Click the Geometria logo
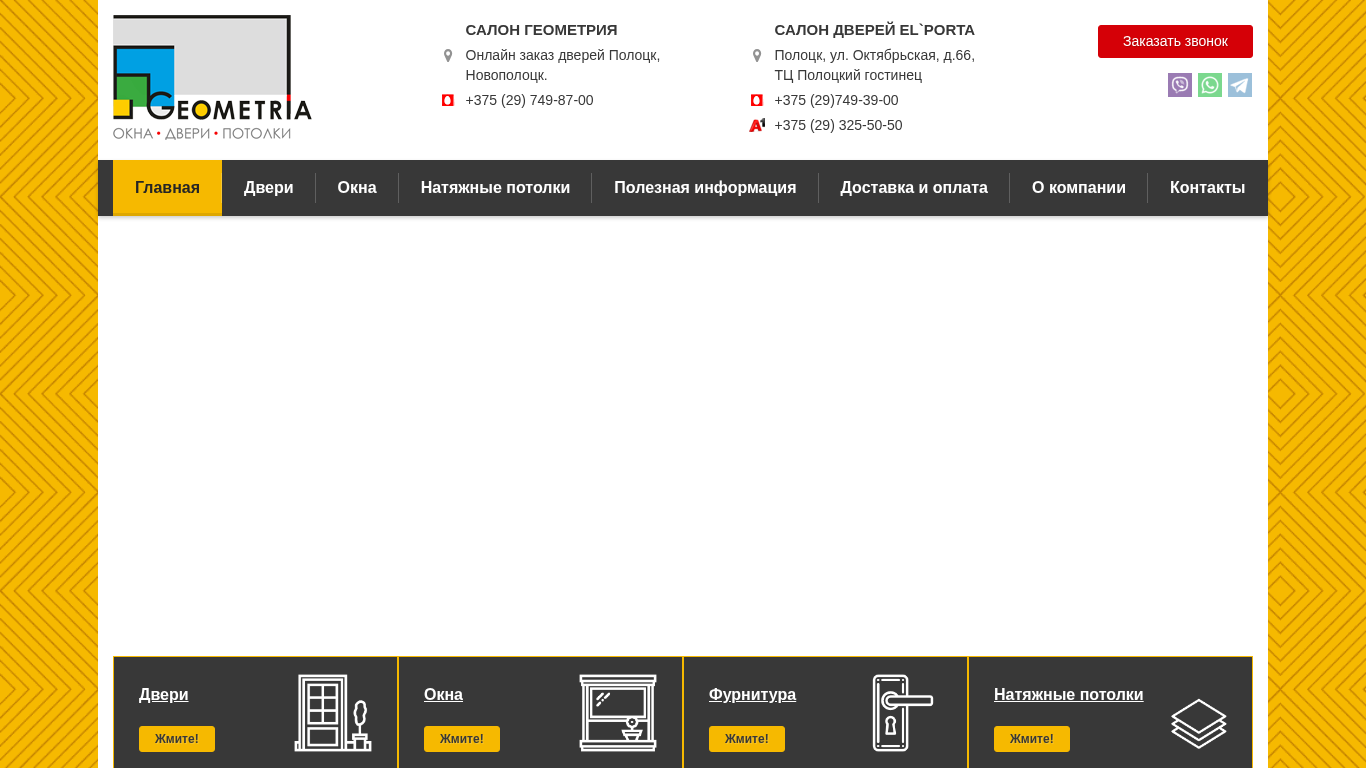The height and width of the screenshot is (768, 1366). (x=212, y=78)
